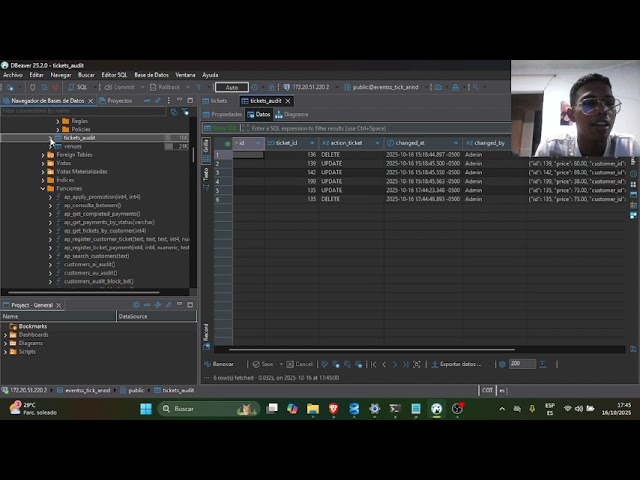Image resolution: width=640 pixels, height=480 pixels.
Task: Expand the Índices folder
Action: (43, 180)
